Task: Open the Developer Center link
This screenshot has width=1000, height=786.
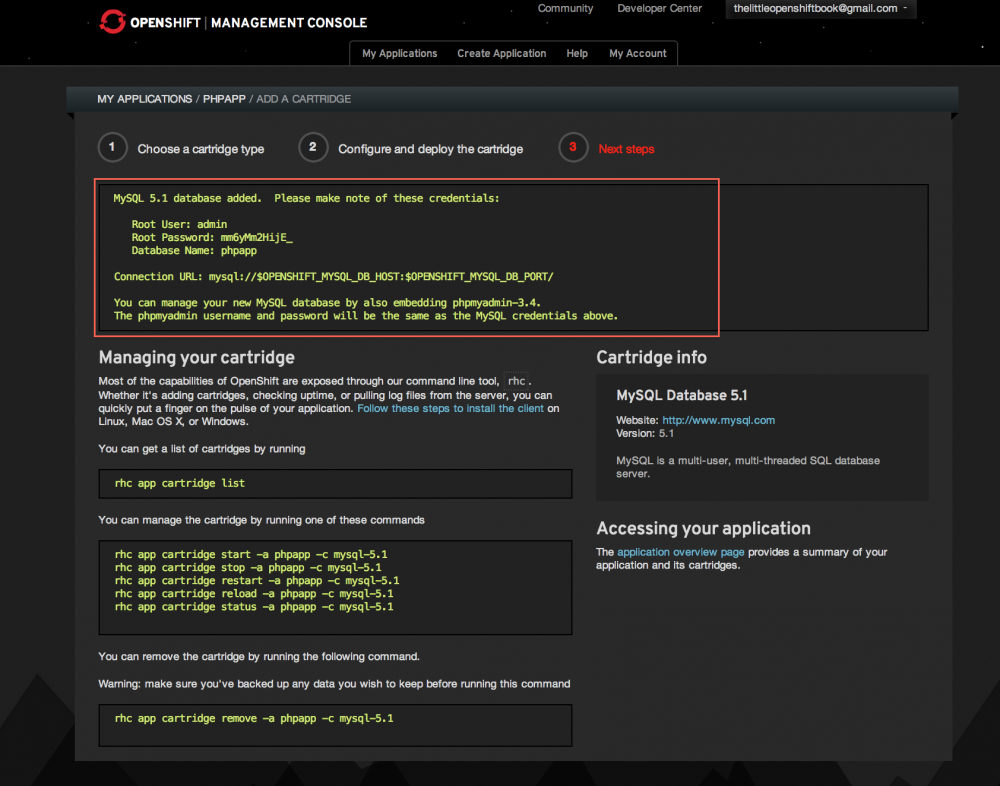Action: [659, 9]
